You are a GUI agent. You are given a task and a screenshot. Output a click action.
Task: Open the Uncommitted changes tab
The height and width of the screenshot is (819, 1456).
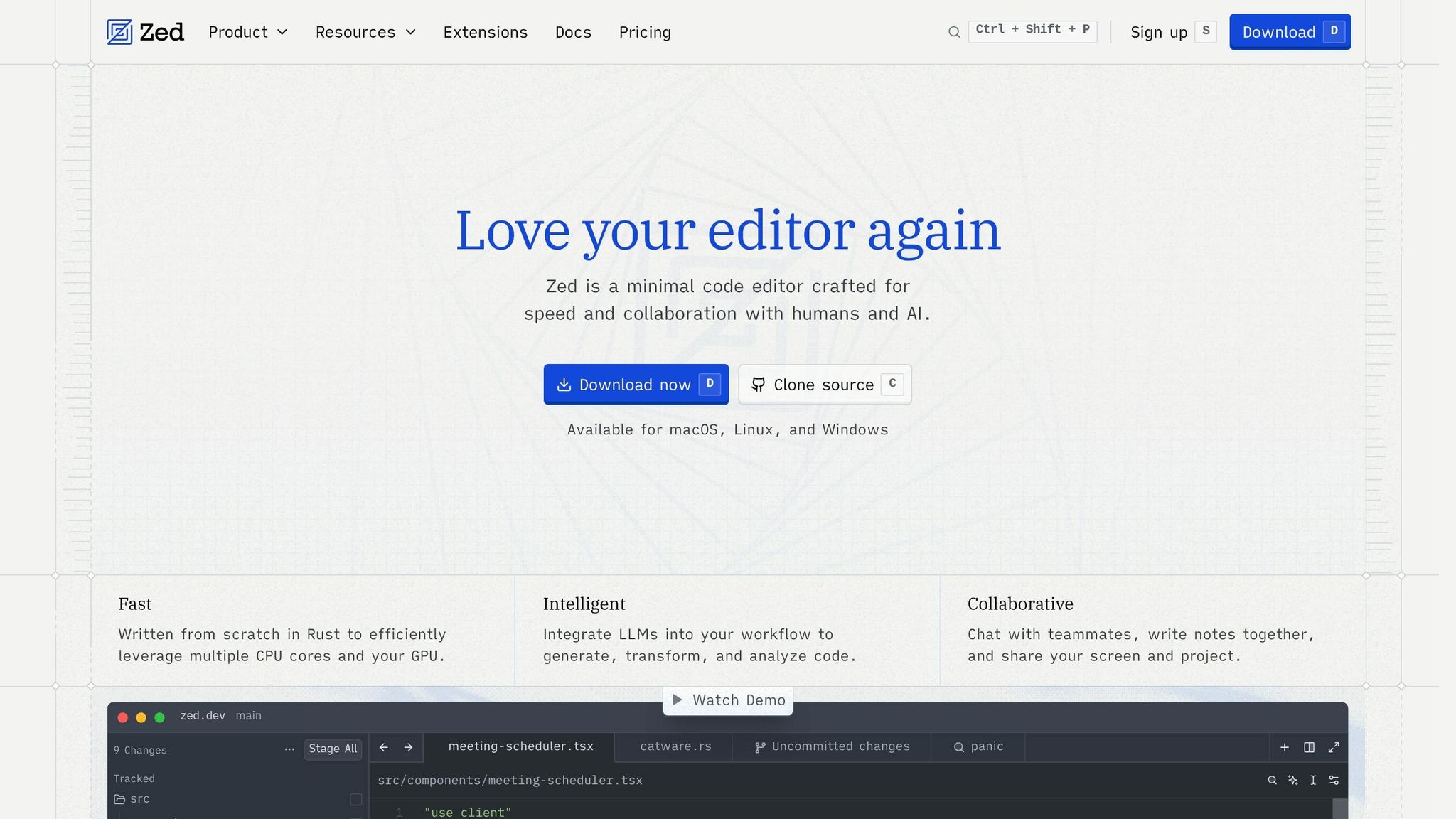(x=832, y=746)
